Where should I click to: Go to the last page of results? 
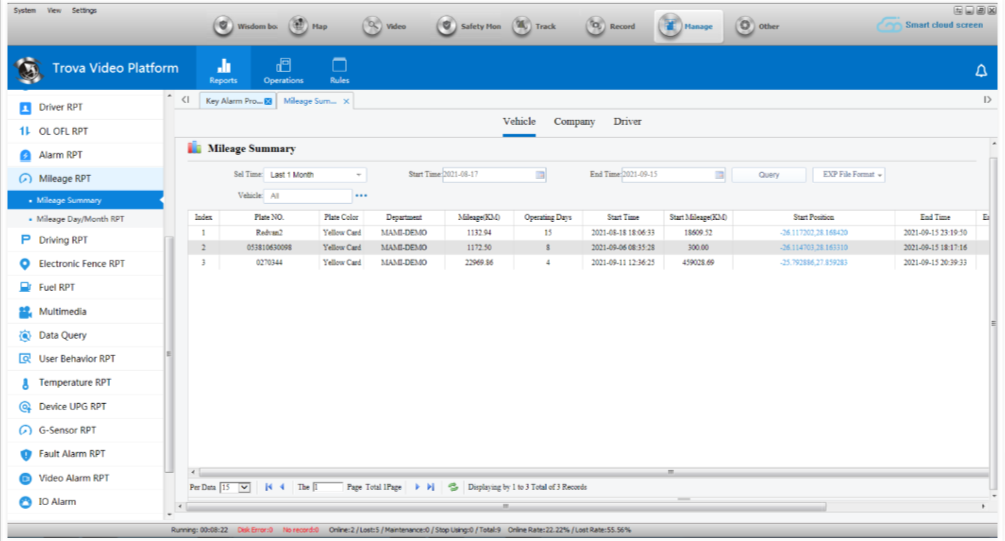click(x=431, y=487)
